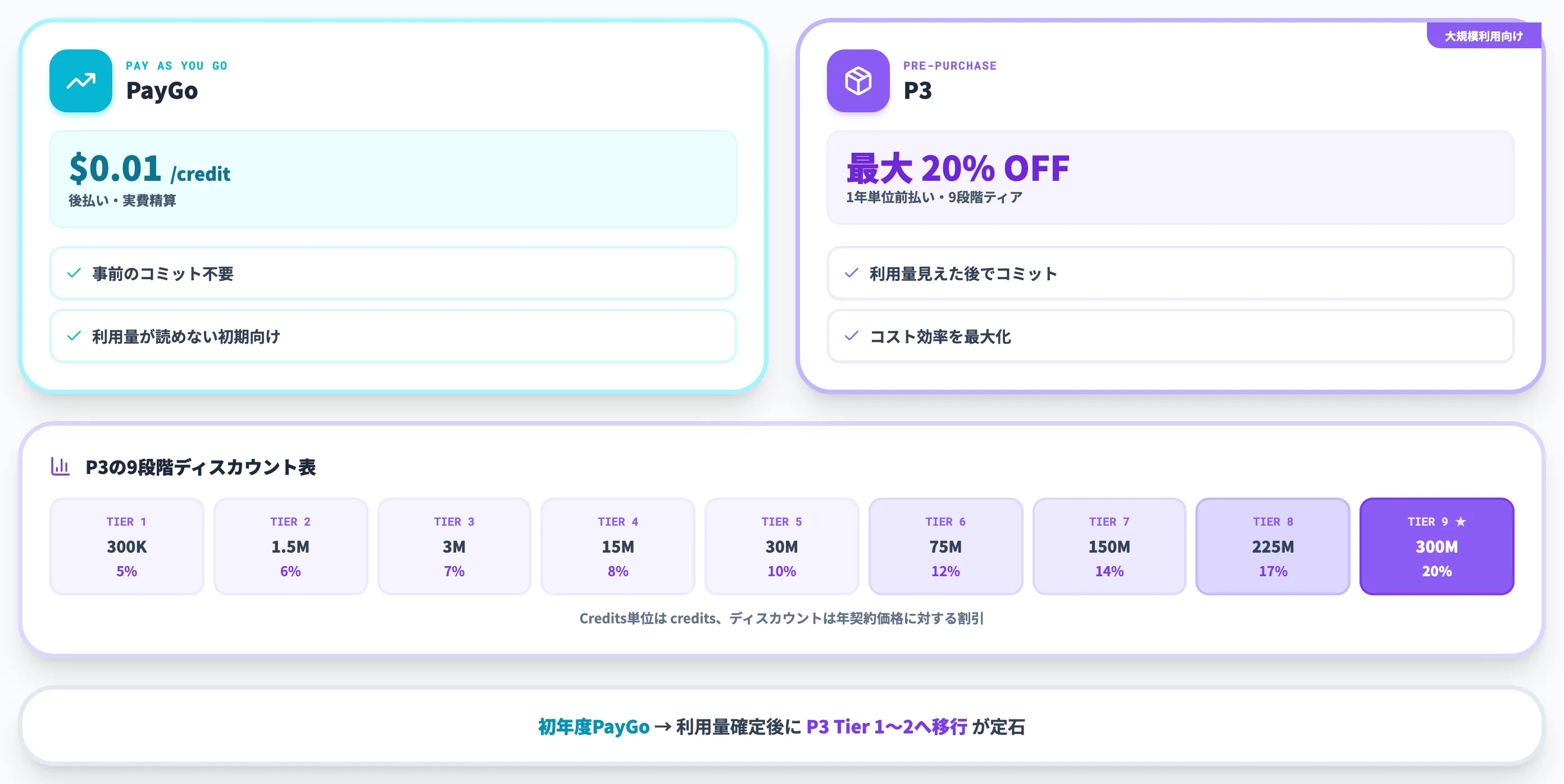Click the checkmark next to コスト効率を最大化
This screenshot has width=1564, height=784.
[x=851, y=336]
